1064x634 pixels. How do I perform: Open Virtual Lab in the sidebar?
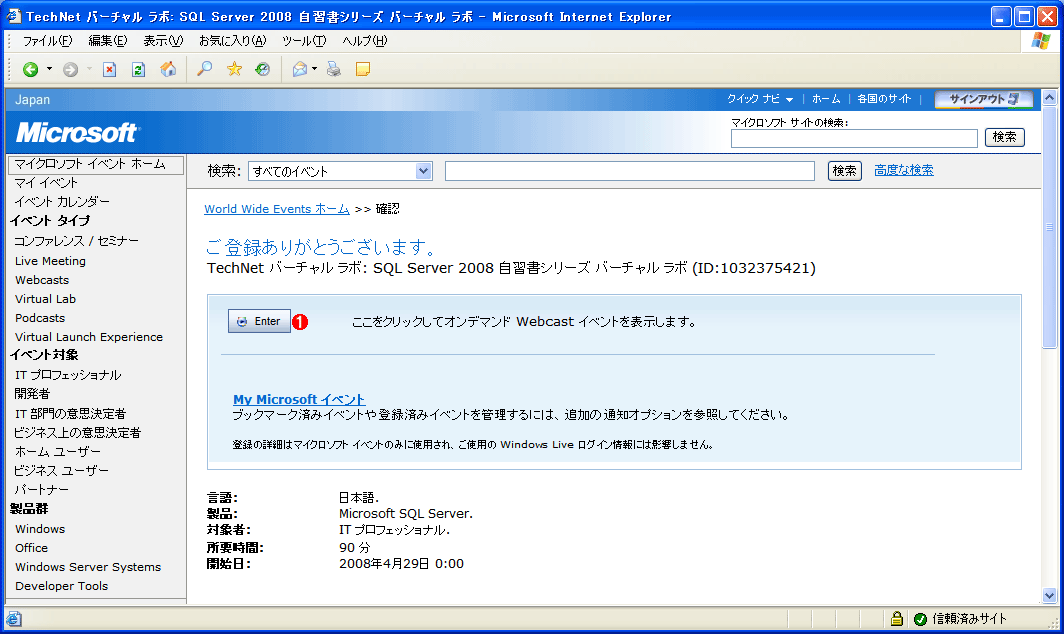[x=45, y=299]
